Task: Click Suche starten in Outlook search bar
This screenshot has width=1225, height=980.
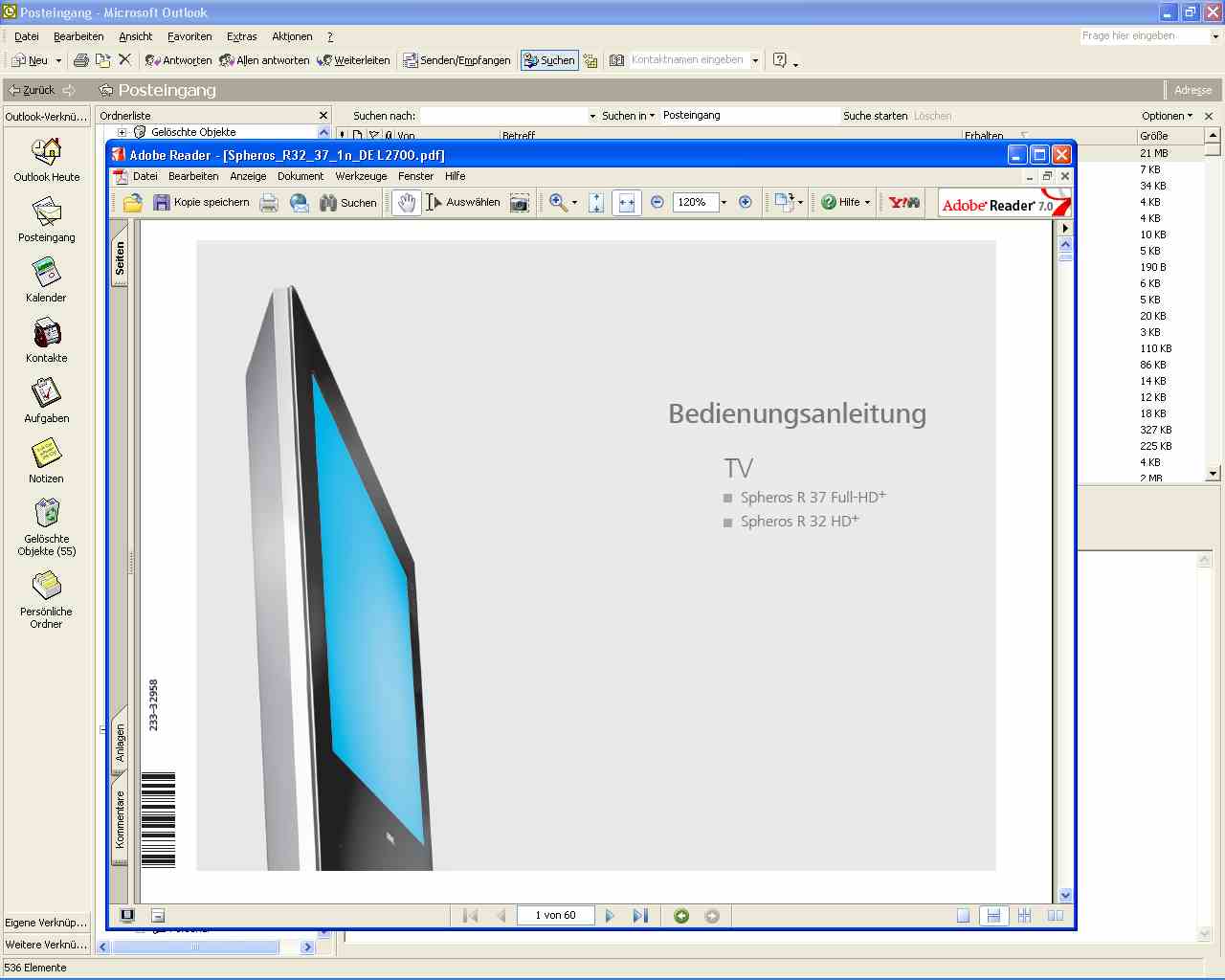Action: [875, 116]
